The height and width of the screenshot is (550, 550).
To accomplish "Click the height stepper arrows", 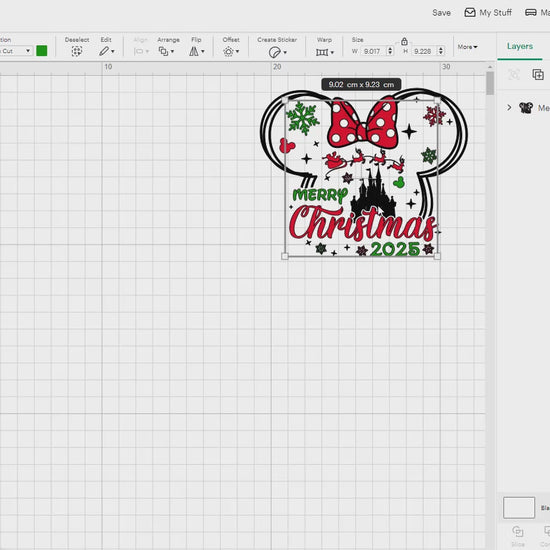I will pyautogui.click(x=441, y=51).
